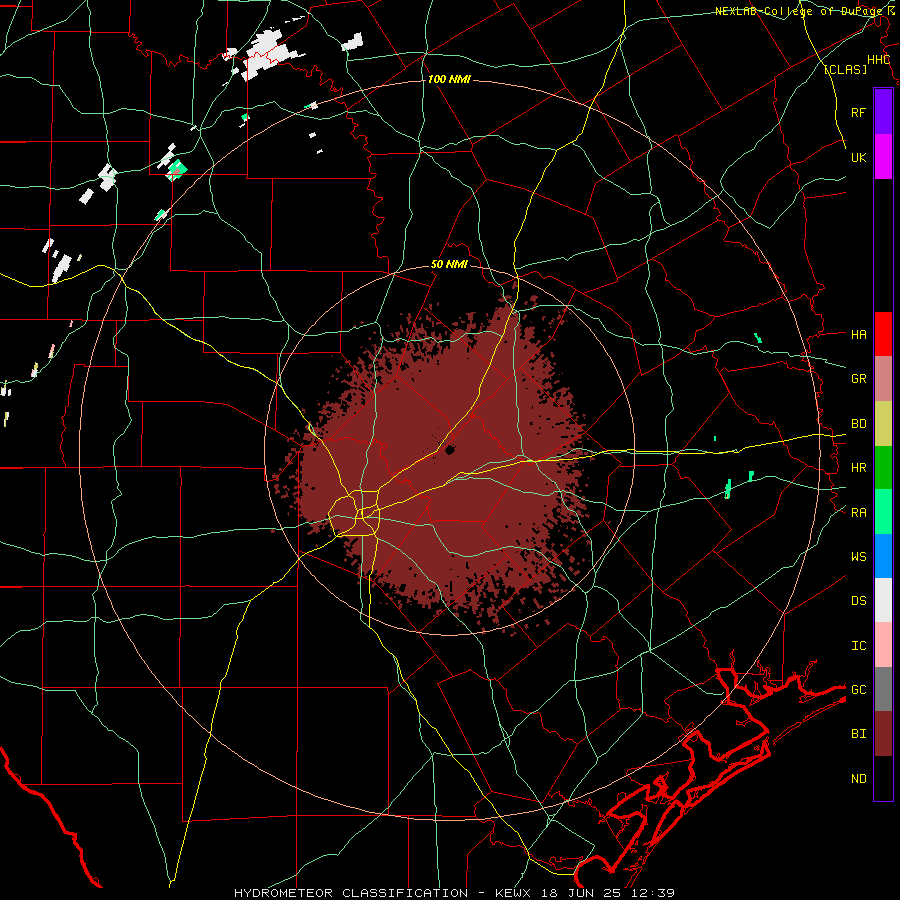
Task: Select the dusty-pink GR legend swatch
Action: 883,379
